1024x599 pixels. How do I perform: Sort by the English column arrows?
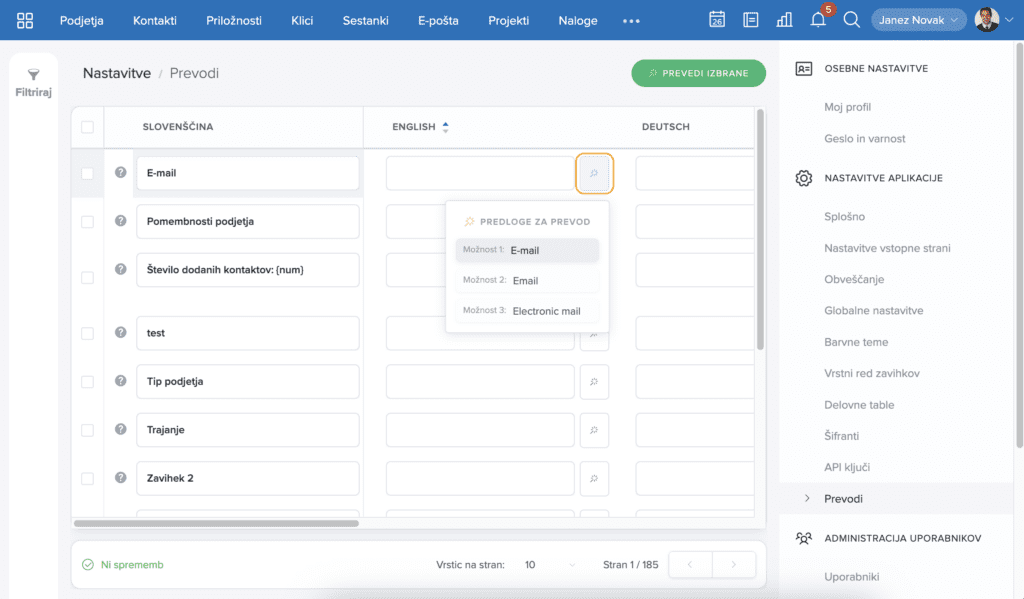[446, 127]
